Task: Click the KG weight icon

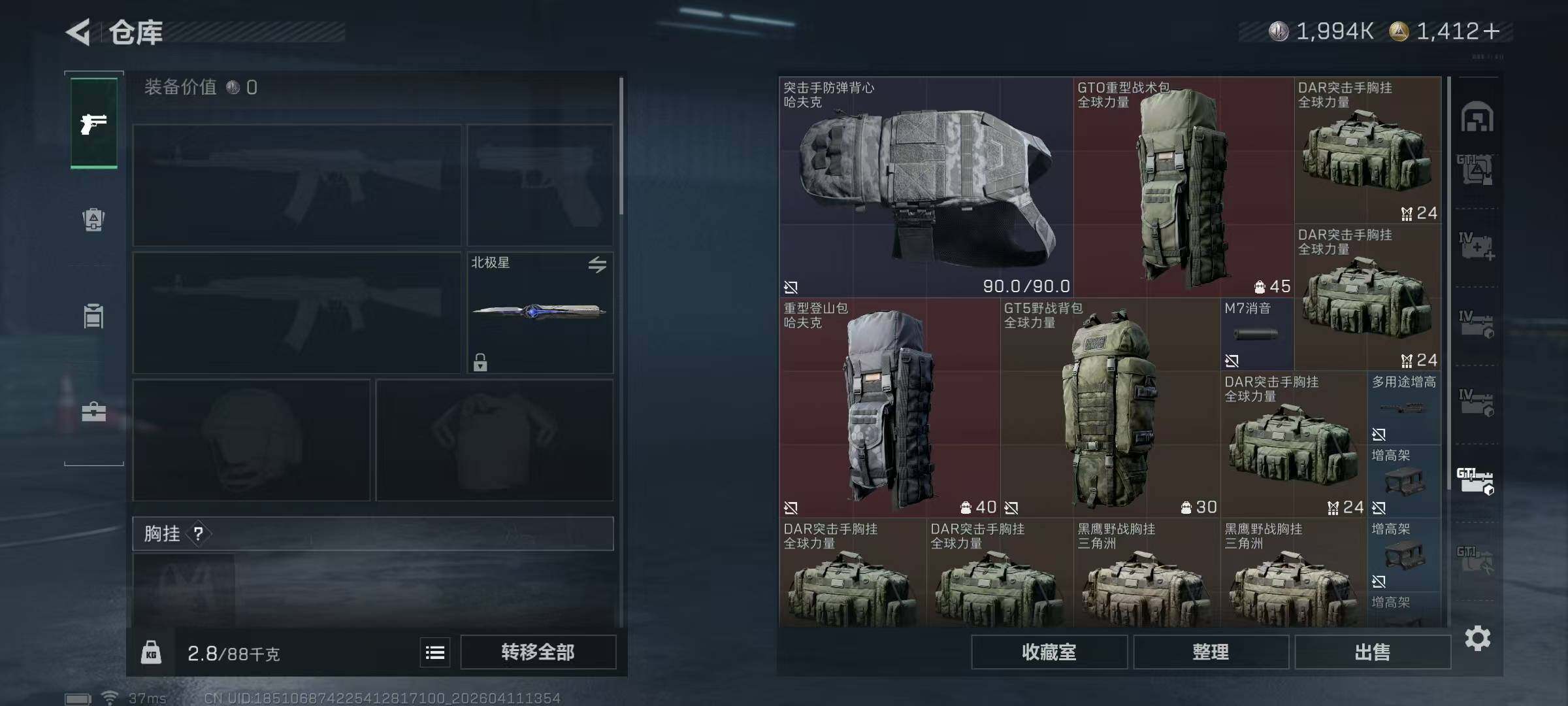Action: [x=151, y=652]
